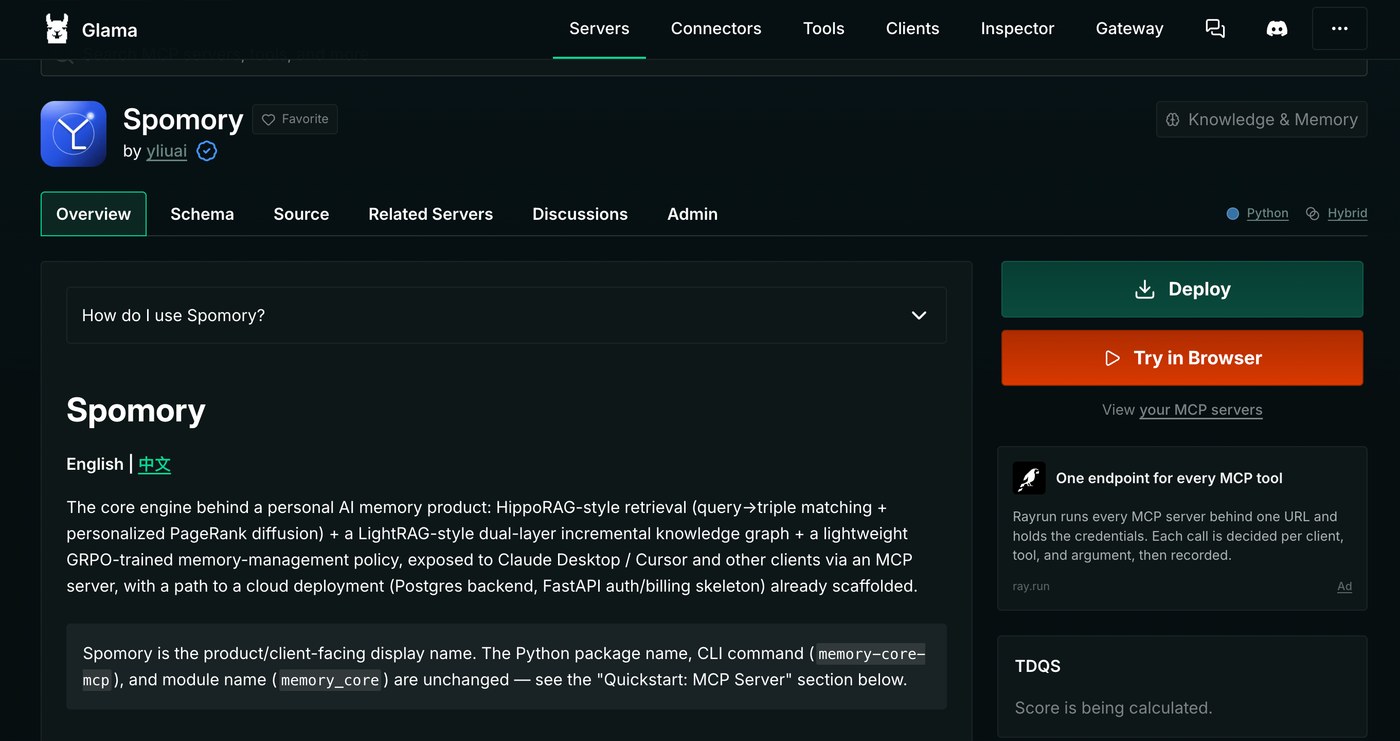Click the Spomory blue app icon
This screenshot has width=1400, height=741.
coord(74,134)
